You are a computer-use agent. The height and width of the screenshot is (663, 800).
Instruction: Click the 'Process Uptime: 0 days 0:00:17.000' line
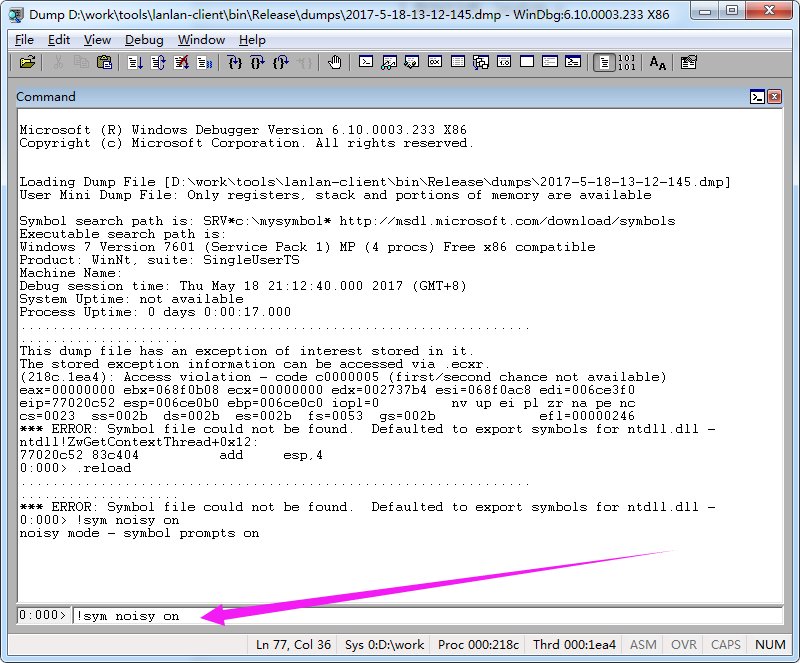pyautogui.click(x=155, y=312)
